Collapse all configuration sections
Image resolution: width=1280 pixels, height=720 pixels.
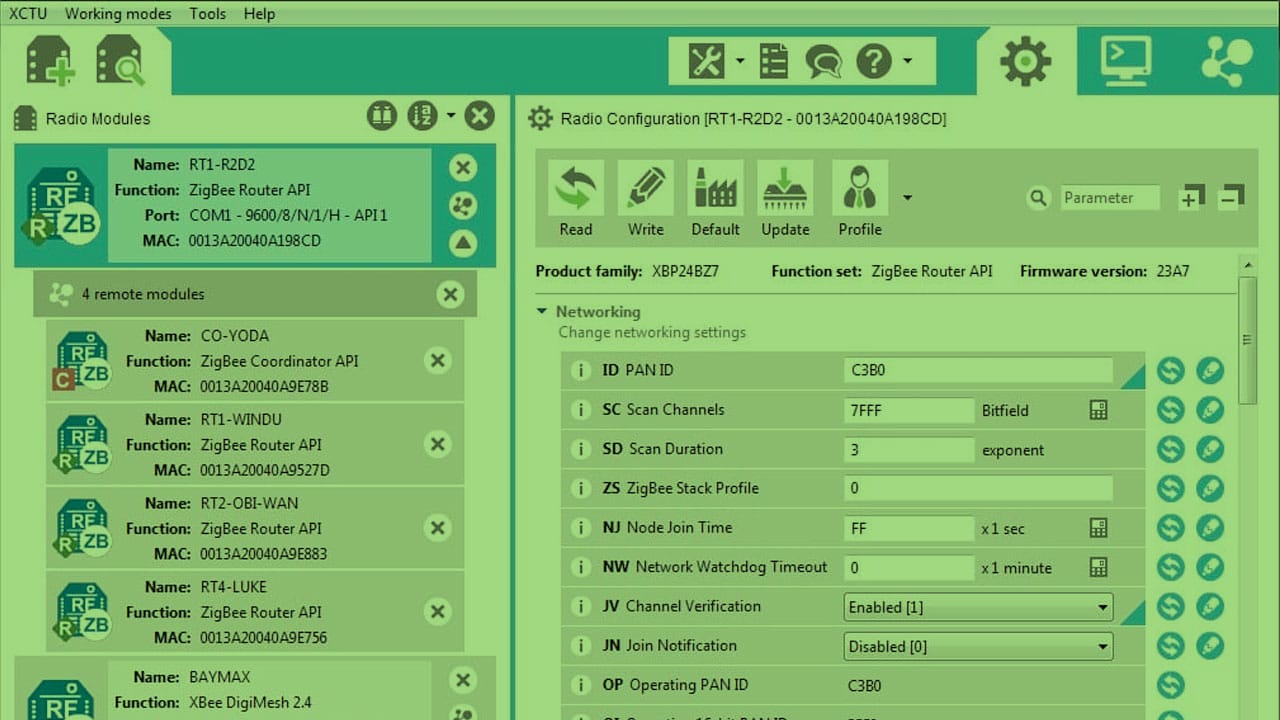coord(1232,197)
